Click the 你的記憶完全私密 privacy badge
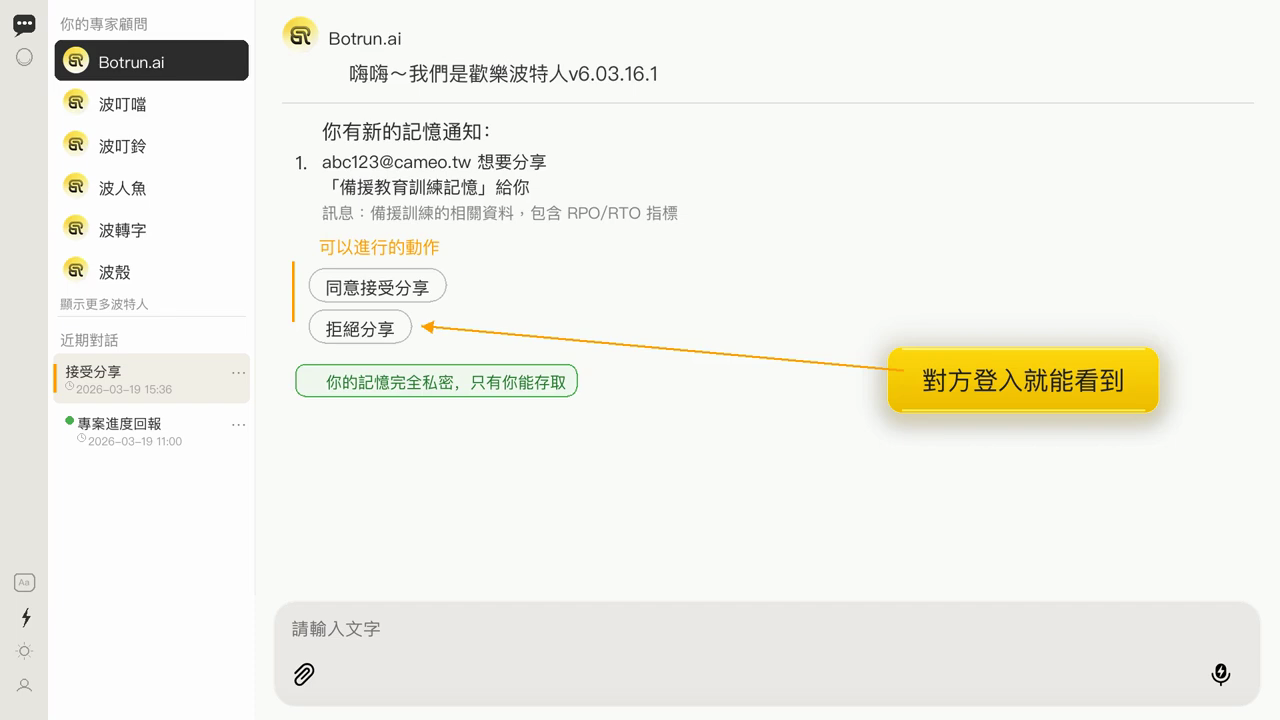This screenshot has width=1280, height=720. click(436, 381)
